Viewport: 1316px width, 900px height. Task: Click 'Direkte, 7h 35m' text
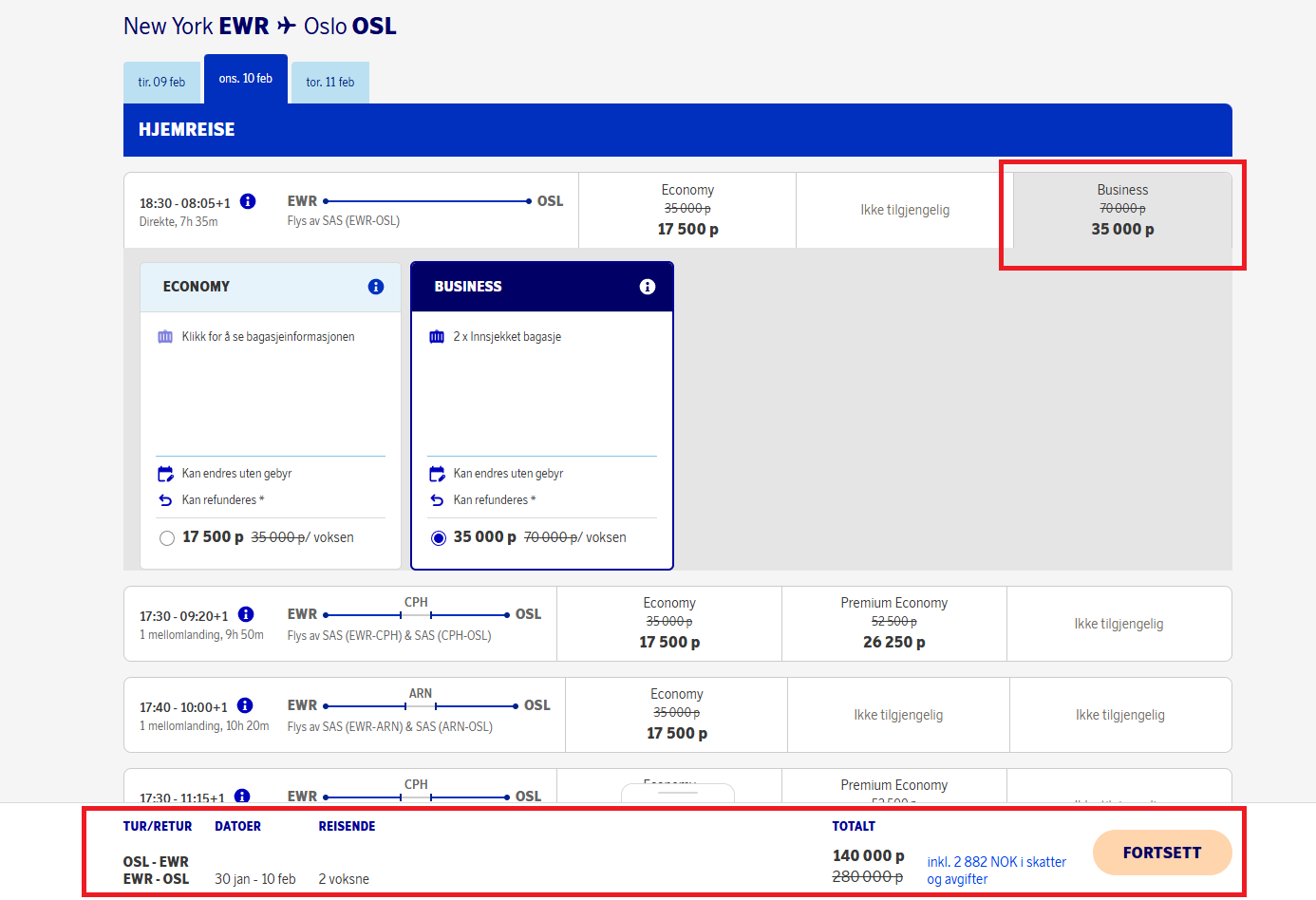179,222
